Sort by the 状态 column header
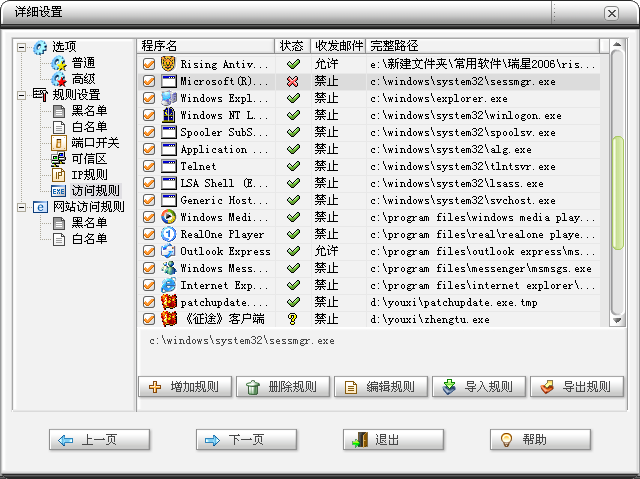640x479 pixels. [293, 46]
